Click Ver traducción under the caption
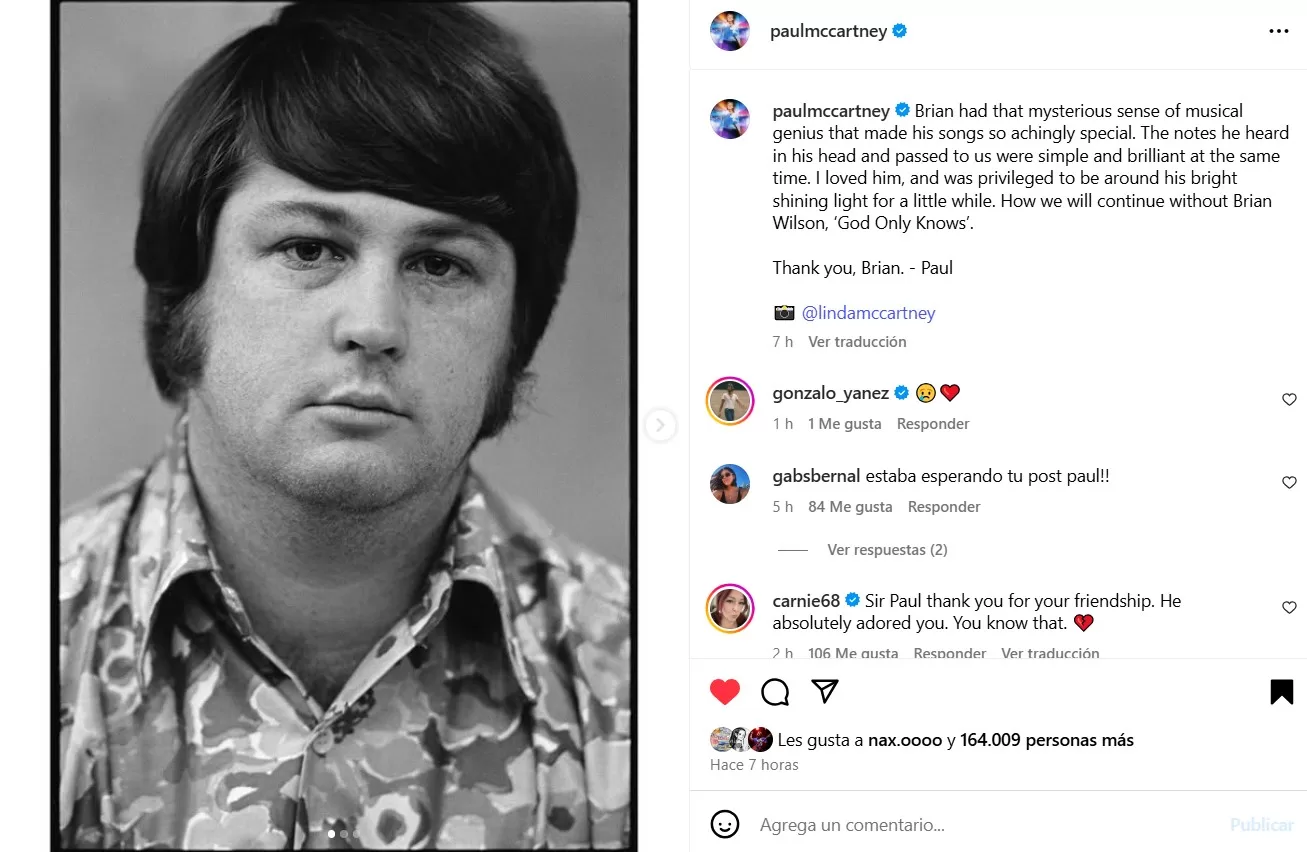 (857, 342)
